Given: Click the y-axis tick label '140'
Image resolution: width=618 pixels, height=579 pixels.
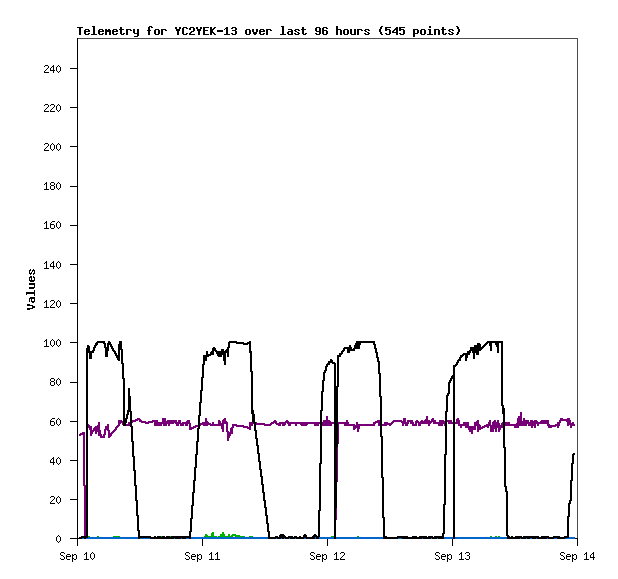Looking at the screenshot, I should [x=52, y=265].
